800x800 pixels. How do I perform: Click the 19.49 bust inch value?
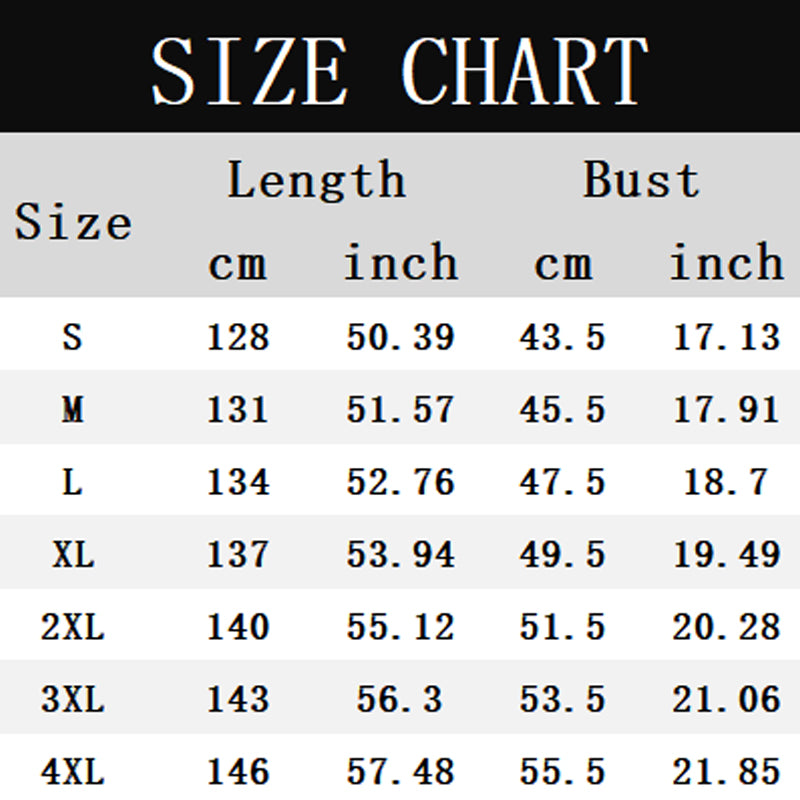(x=726, y=554)
